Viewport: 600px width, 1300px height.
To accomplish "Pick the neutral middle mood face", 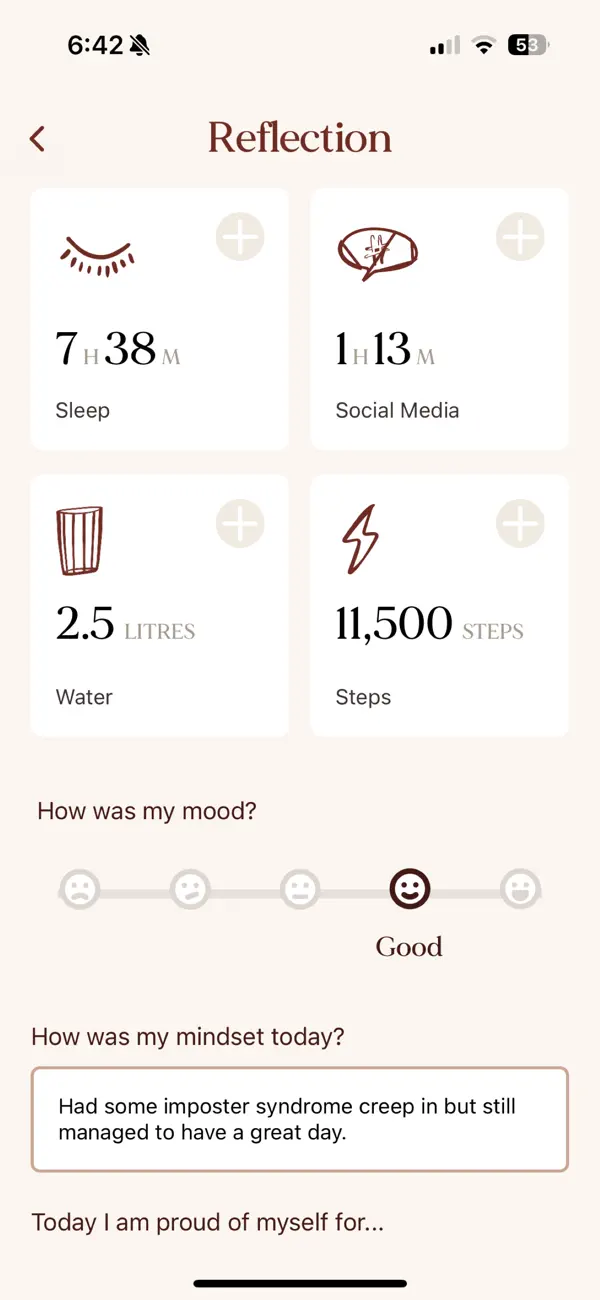I will coord(300,889).
